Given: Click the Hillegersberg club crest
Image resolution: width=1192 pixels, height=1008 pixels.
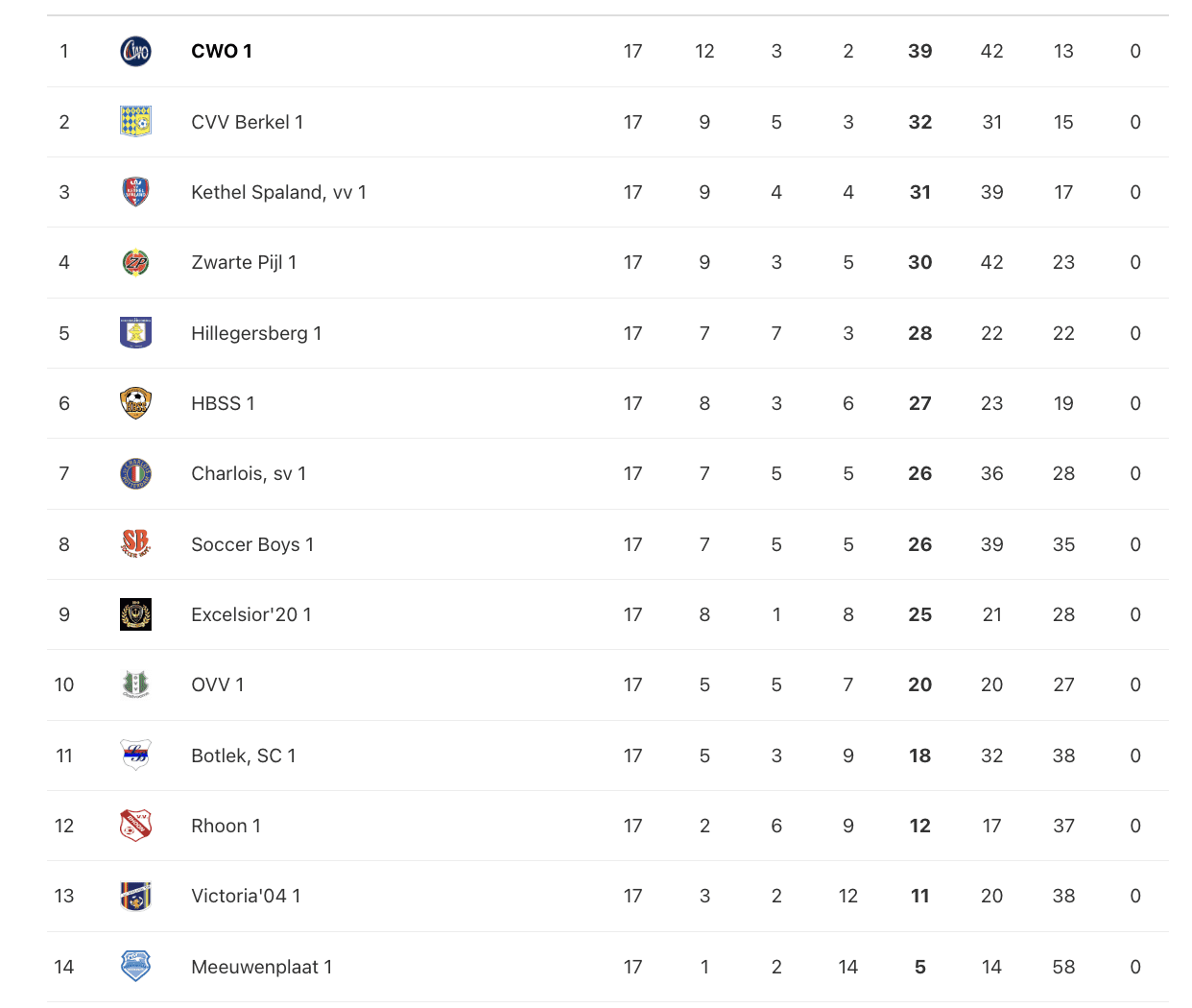Looking at the screenshot, I should [135, 333].
